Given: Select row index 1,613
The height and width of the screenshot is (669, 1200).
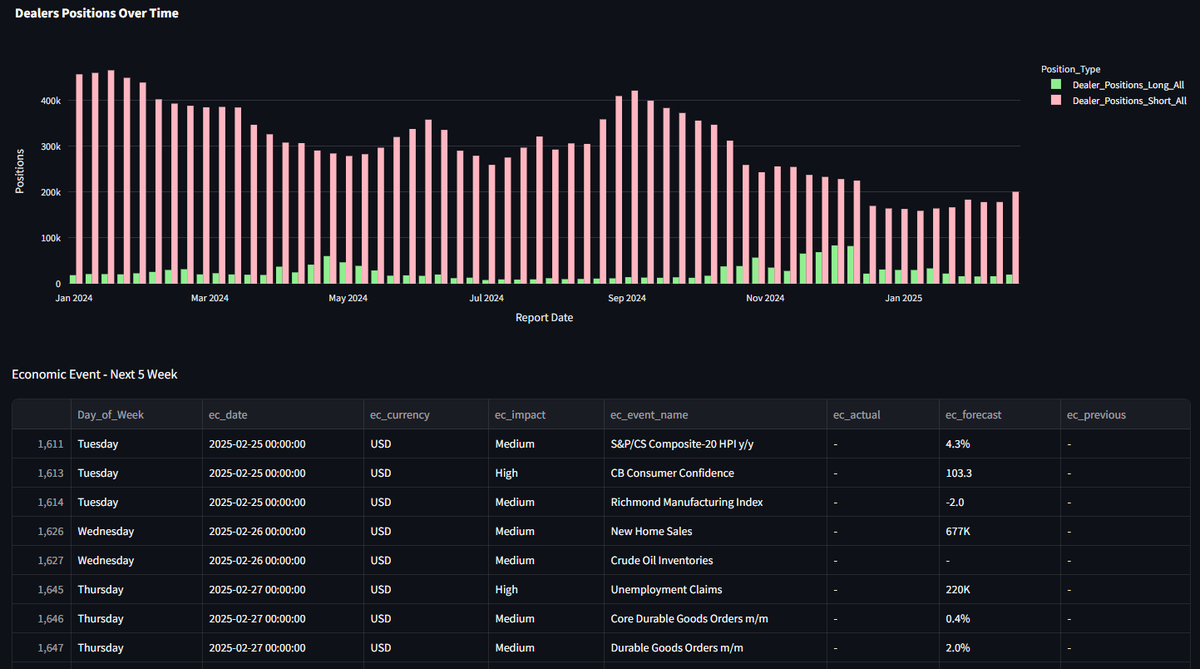Looking at the screenshot, I should 41,473.
